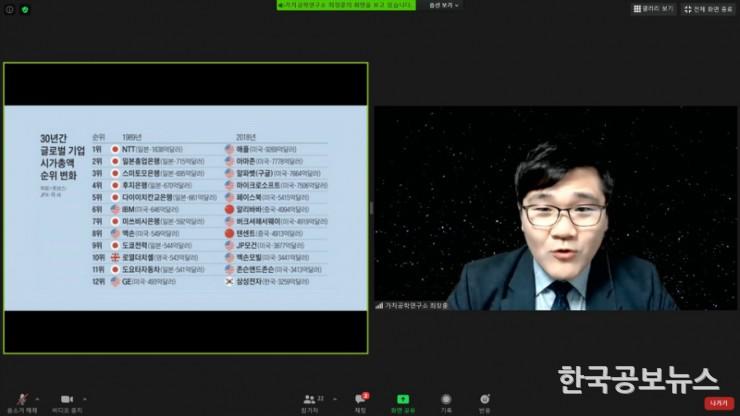Exit full screen via 전체 화면 종료
This screenshot has width=740, height=416.
[x=708, y=9]
